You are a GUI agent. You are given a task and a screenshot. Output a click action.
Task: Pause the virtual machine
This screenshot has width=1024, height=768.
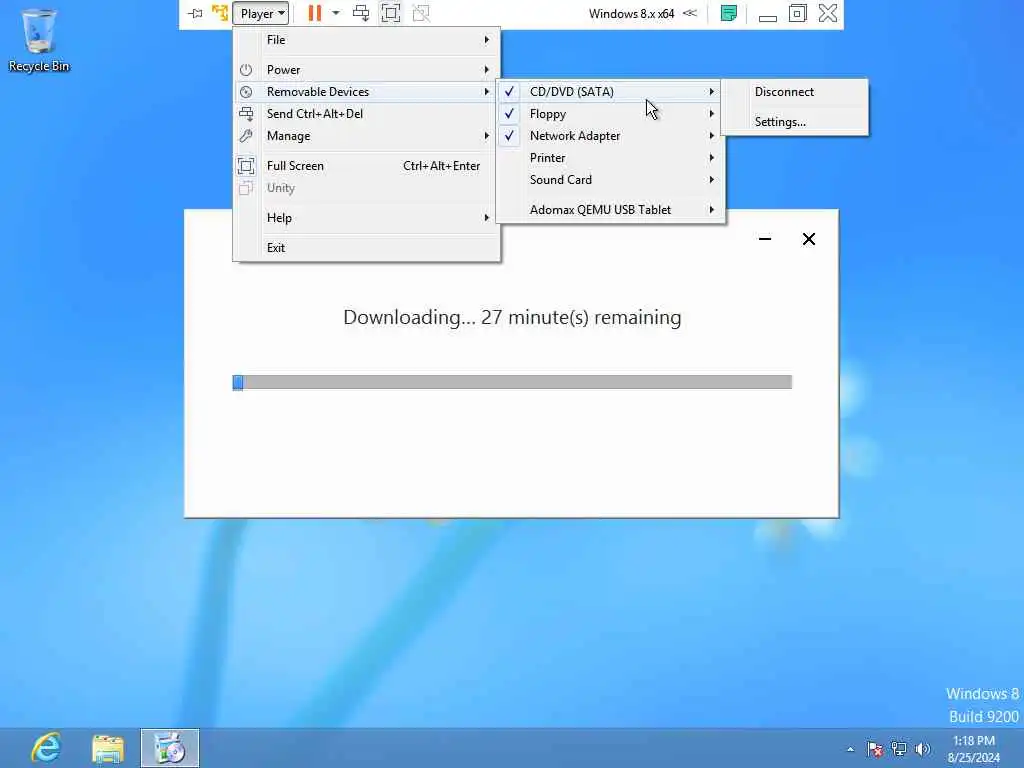(315, 13)
